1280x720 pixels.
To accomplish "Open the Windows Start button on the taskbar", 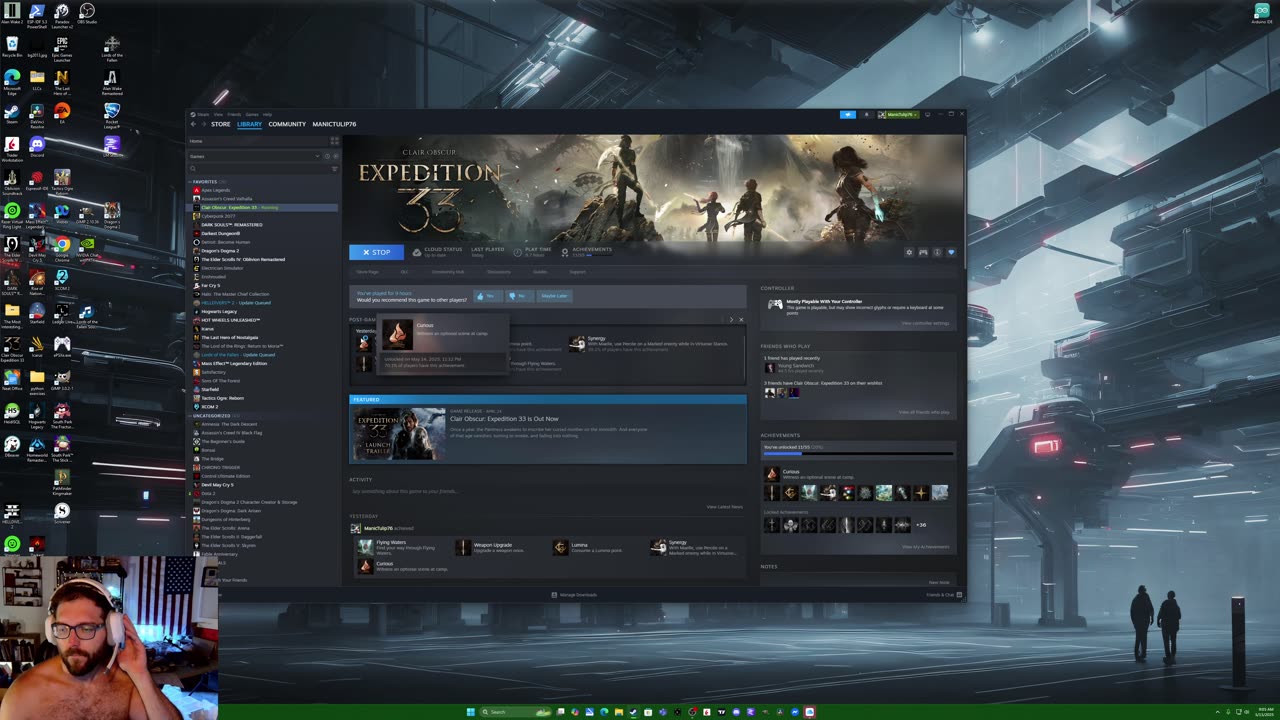I will [x=470, y=712].
